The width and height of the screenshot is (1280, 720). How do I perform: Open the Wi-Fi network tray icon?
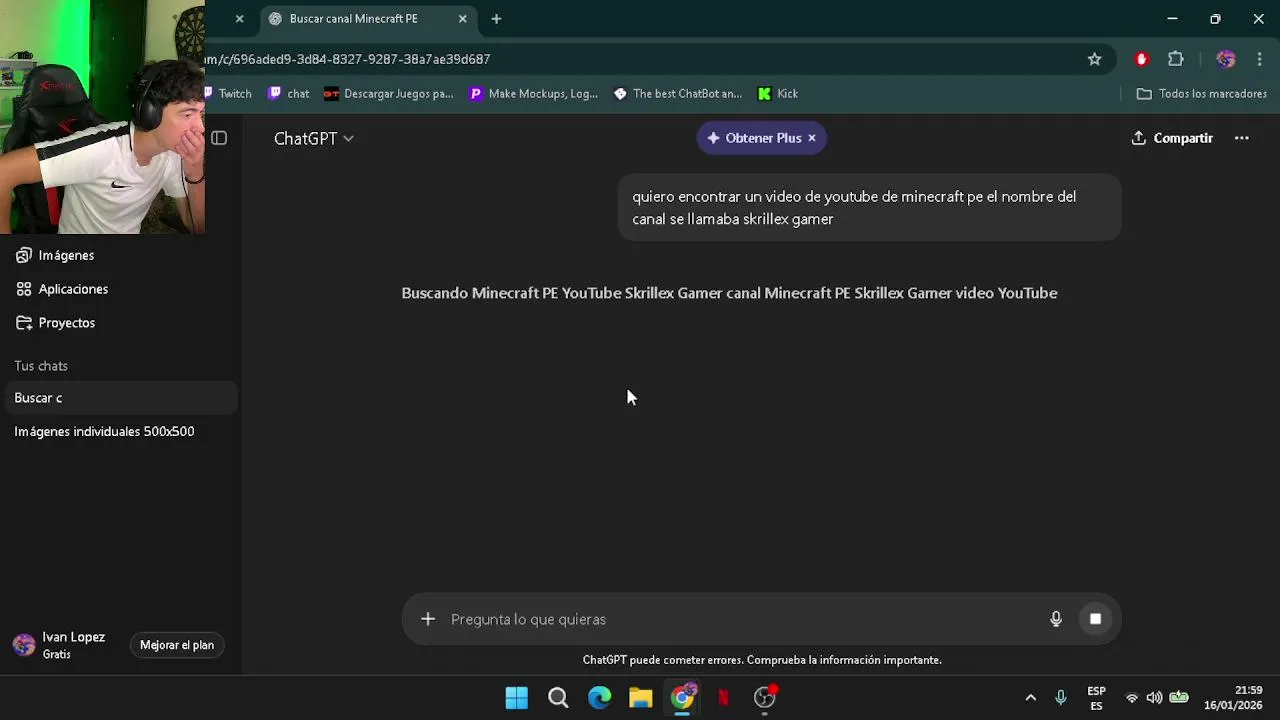point(1132,698)
